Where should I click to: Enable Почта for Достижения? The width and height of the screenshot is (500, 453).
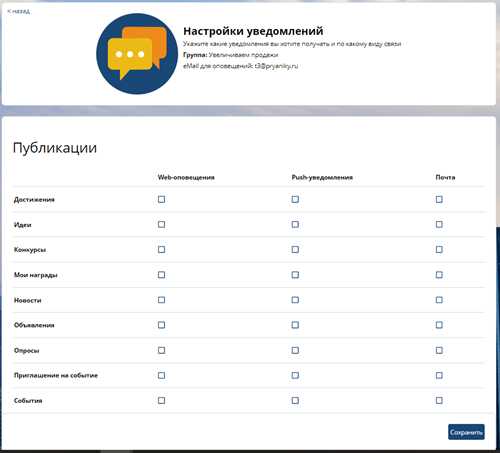(x=439, y=199)
